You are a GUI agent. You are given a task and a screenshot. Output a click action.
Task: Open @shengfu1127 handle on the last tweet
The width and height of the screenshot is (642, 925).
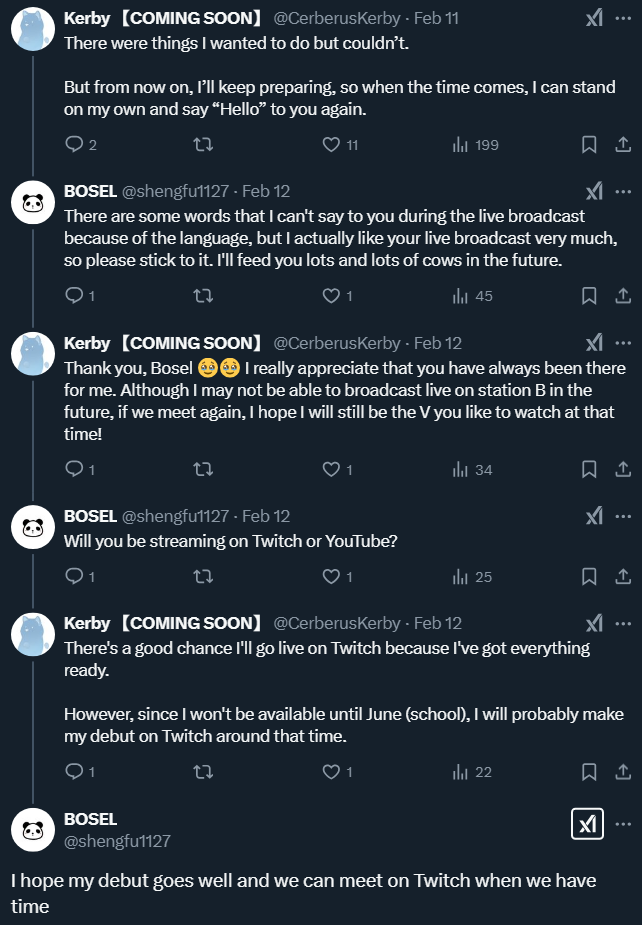[117, 841]
